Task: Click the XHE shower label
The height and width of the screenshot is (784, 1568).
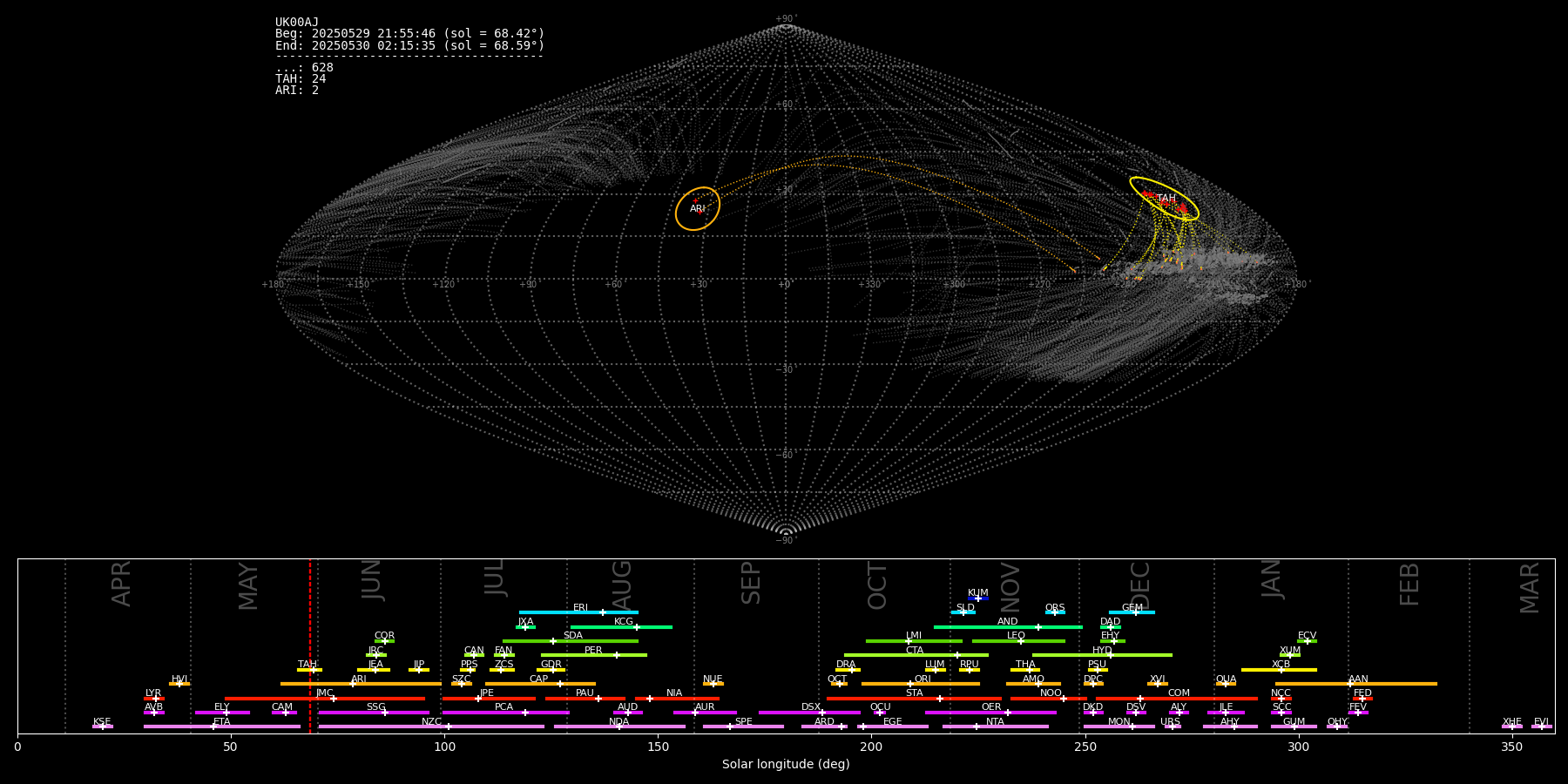Action: tap(1512, 722)
